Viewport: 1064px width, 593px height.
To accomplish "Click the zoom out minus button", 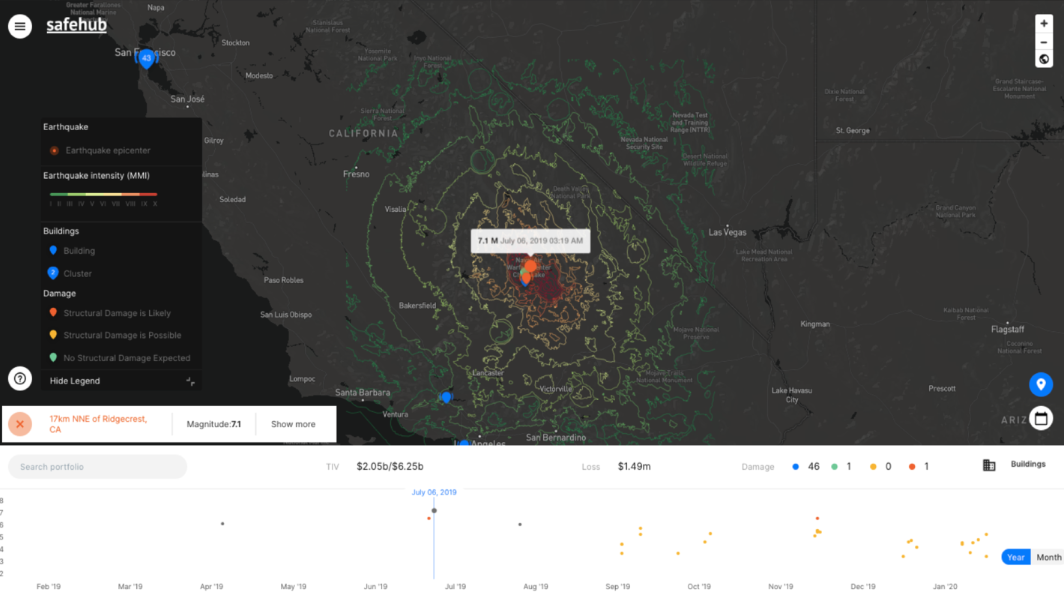I will [x=1044, y=42].
